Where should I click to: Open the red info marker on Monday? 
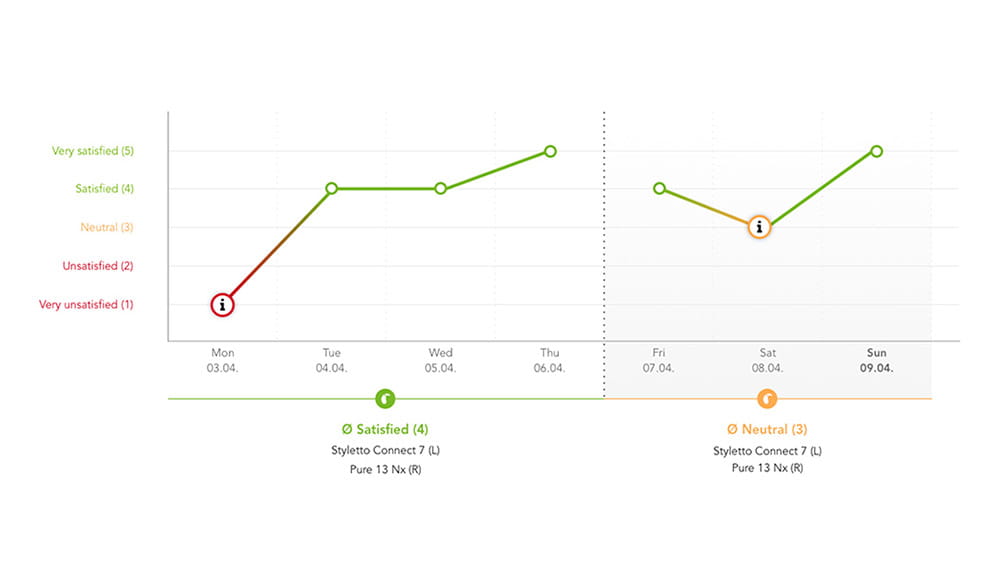coord(222,305)
